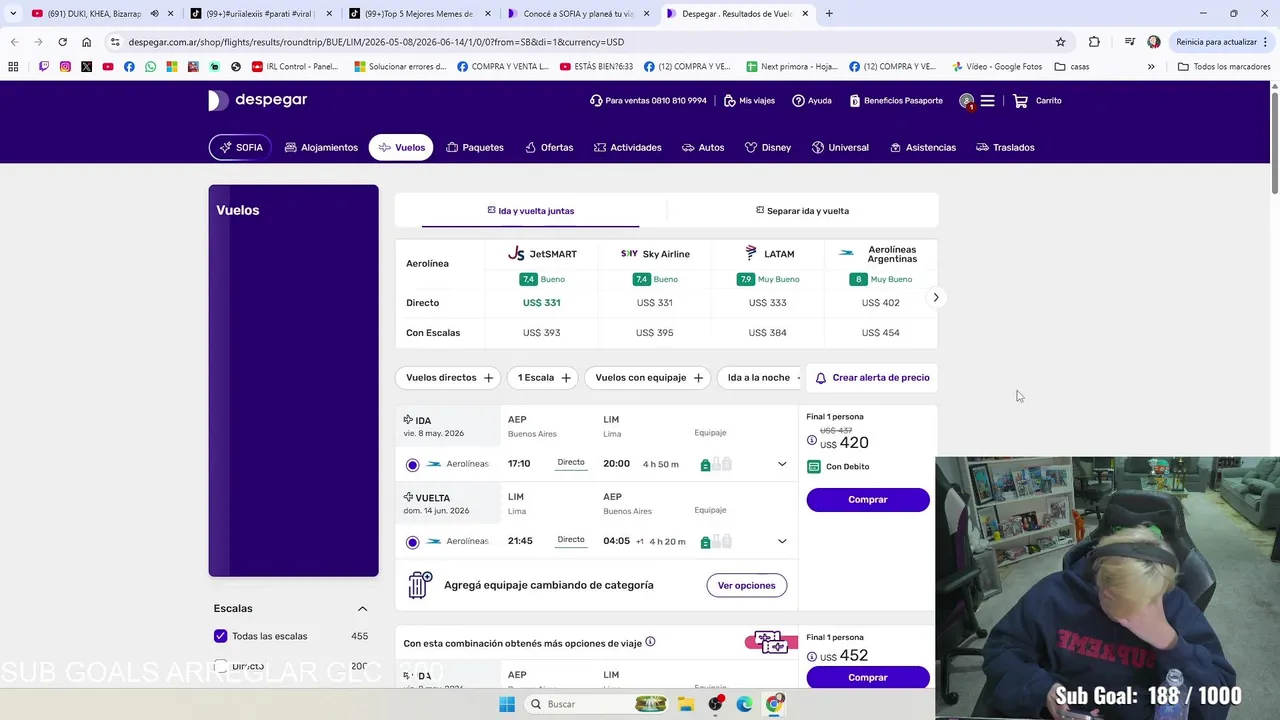The image size is (1280, 720).
Task: Select JetSMART direct price US$ 331
Action: (542, 303)
